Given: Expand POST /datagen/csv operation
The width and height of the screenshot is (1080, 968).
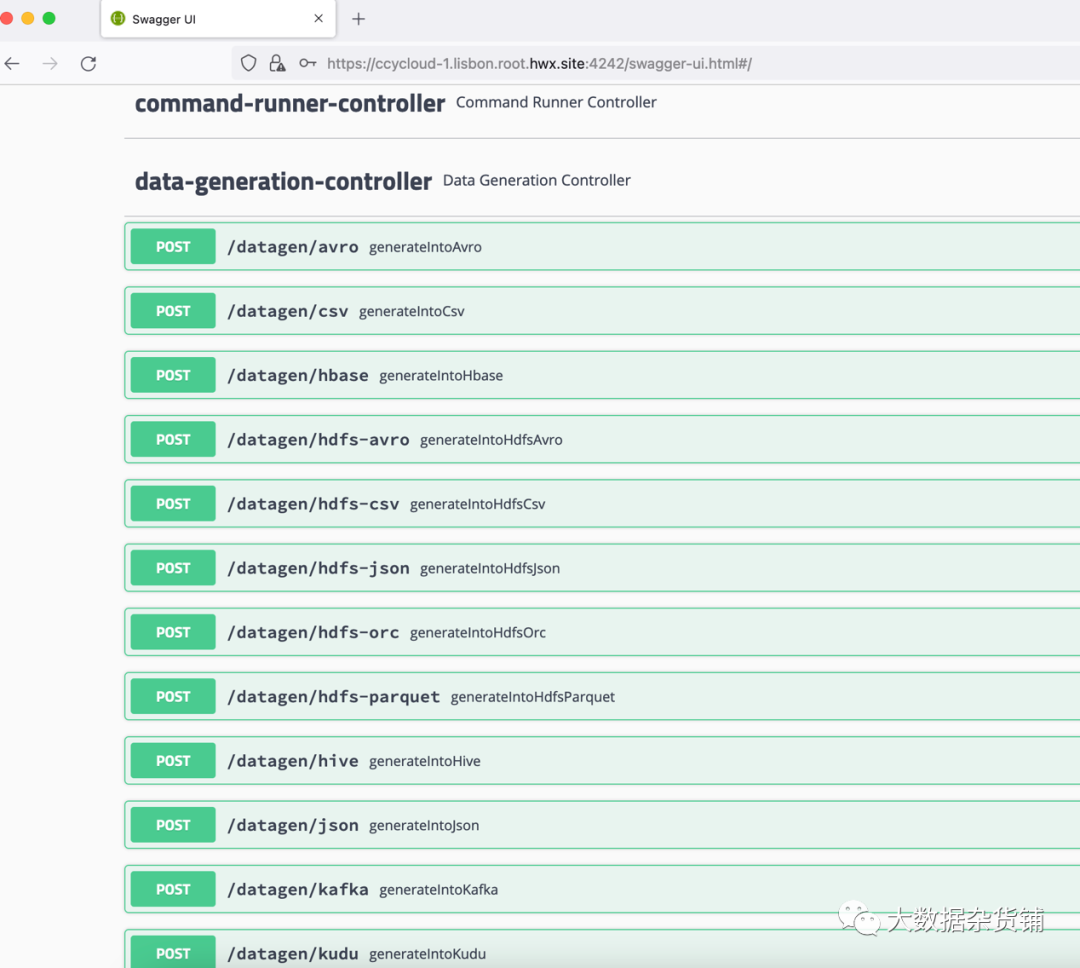Looking at the screenshot, I should click(x=602, y=311).
